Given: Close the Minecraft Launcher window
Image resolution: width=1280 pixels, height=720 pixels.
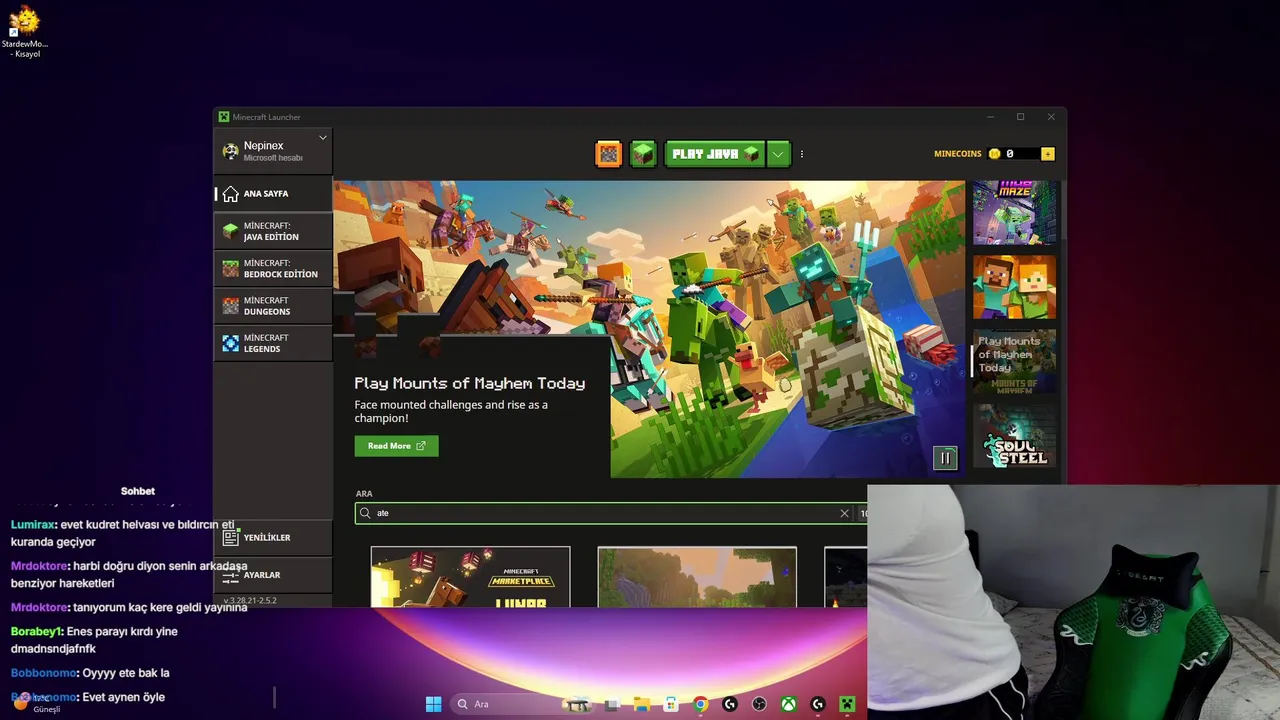Looking at the screenshot, I should click(x=1051, y=117).
